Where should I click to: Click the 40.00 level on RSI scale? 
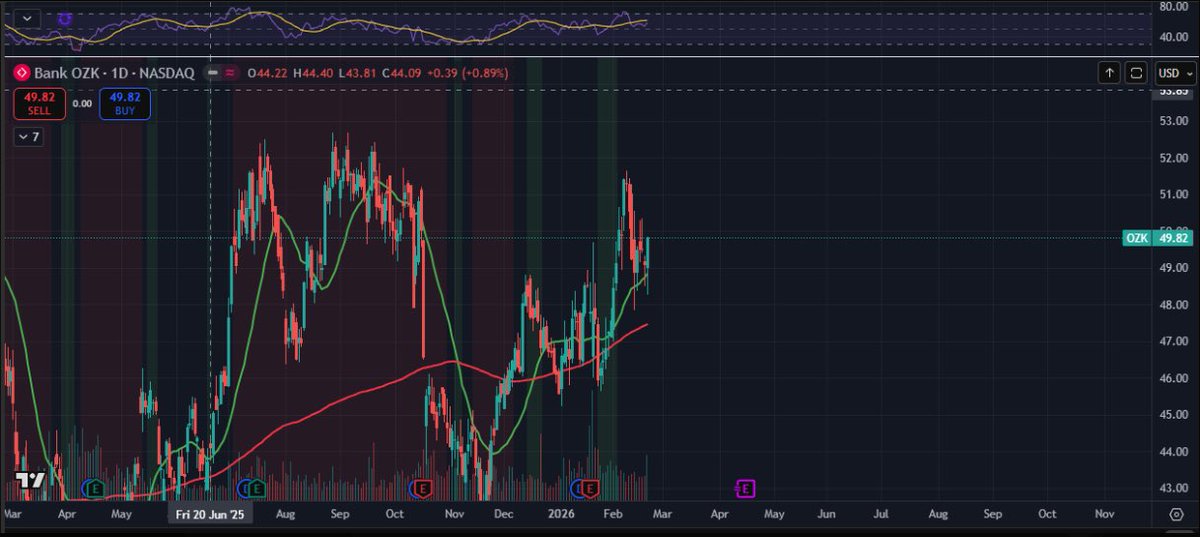click(1173, 37)
